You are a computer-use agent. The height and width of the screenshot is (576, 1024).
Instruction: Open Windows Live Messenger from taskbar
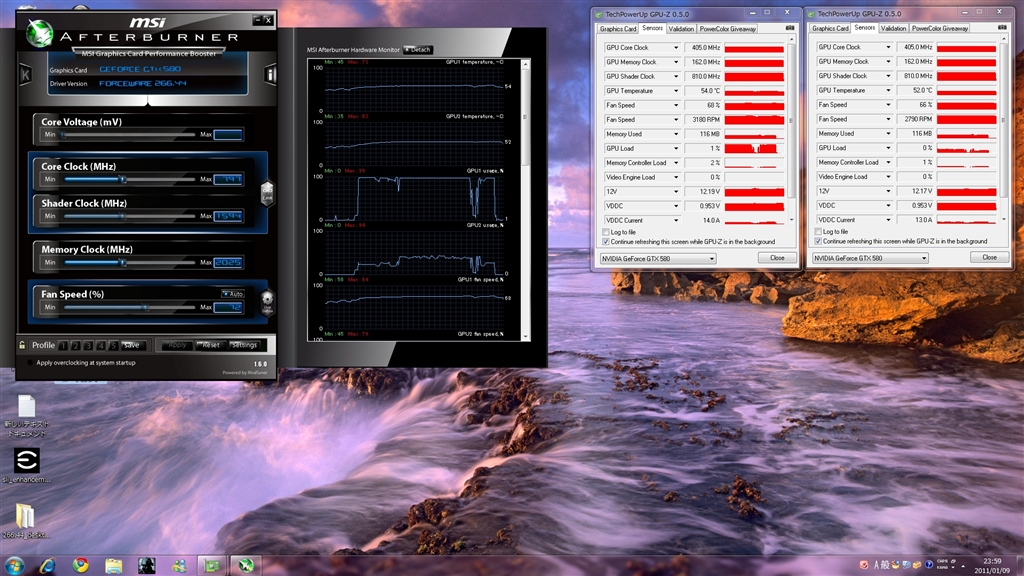pyautogui.click(x=179, y=566)
